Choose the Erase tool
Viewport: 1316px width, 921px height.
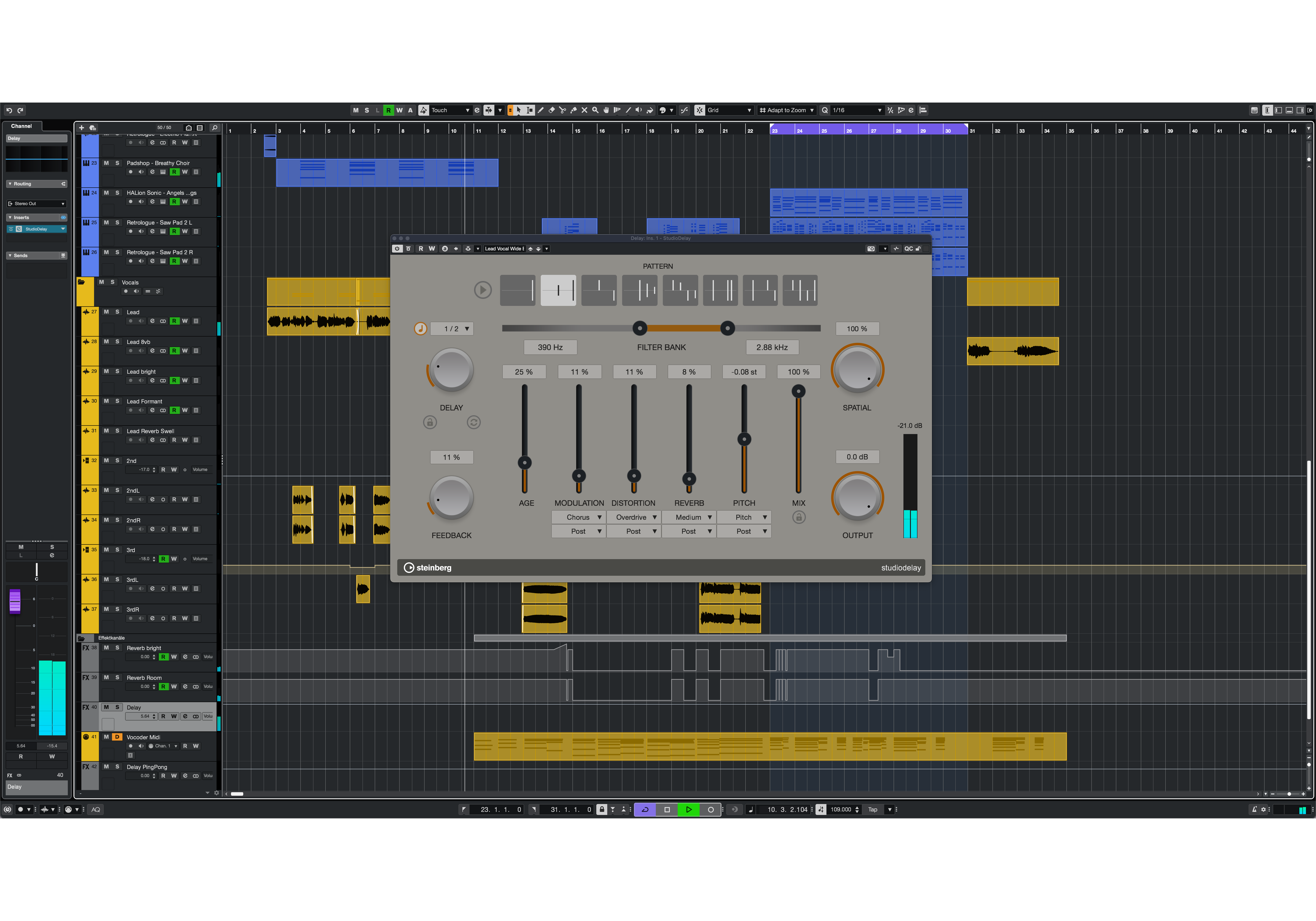[551, 110]
